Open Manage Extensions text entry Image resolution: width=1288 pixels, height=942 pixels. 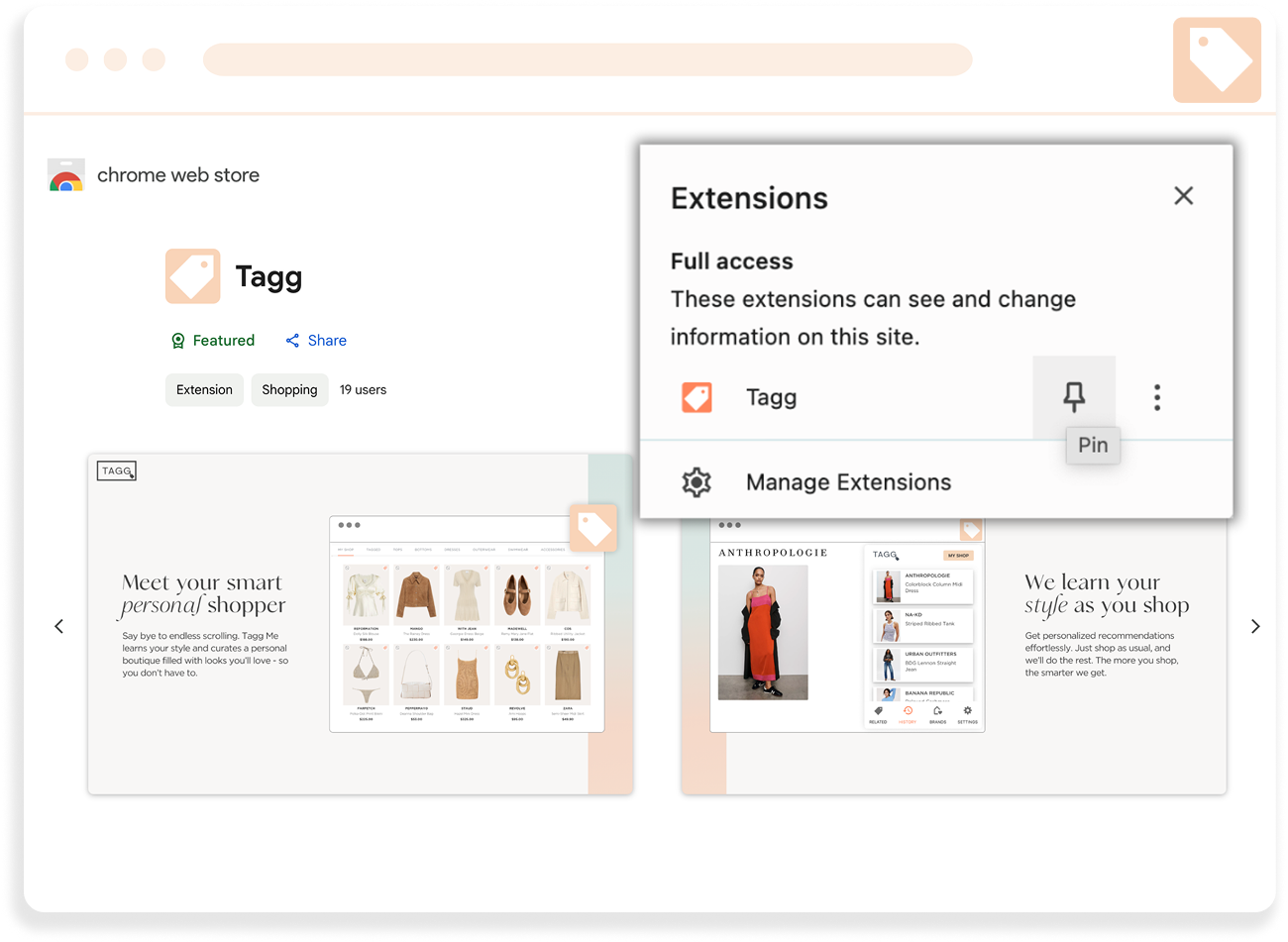[x=848, y=482]
